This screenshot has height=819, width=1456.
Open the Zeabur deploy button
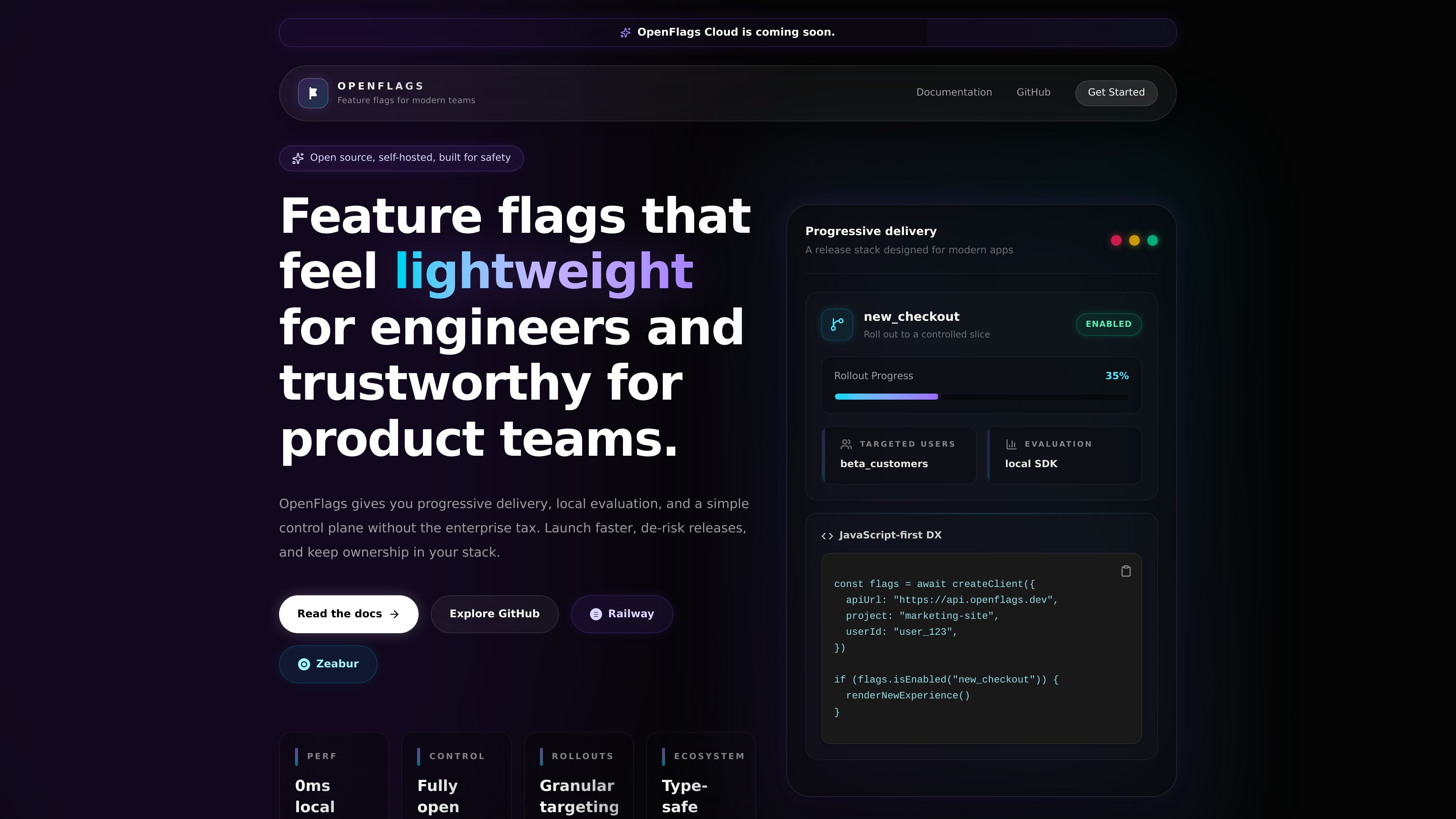328,664
